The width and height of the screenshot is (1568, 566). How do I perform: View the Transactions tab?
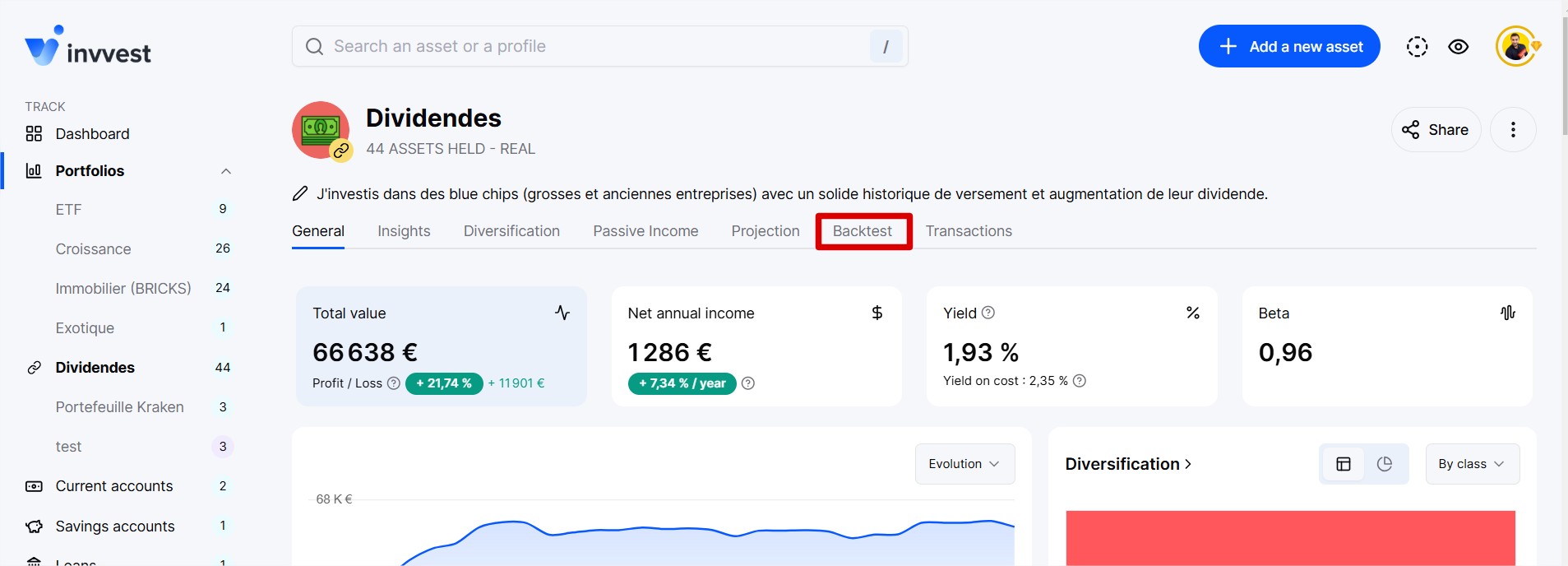pos(969,231)
